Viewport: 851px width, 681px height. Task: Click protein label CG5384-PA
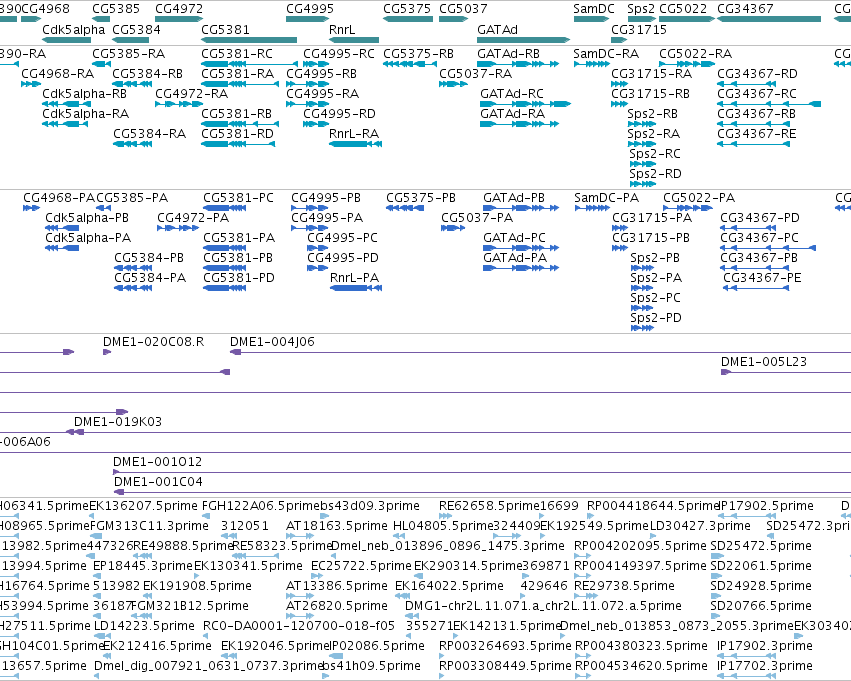[150, 277]
